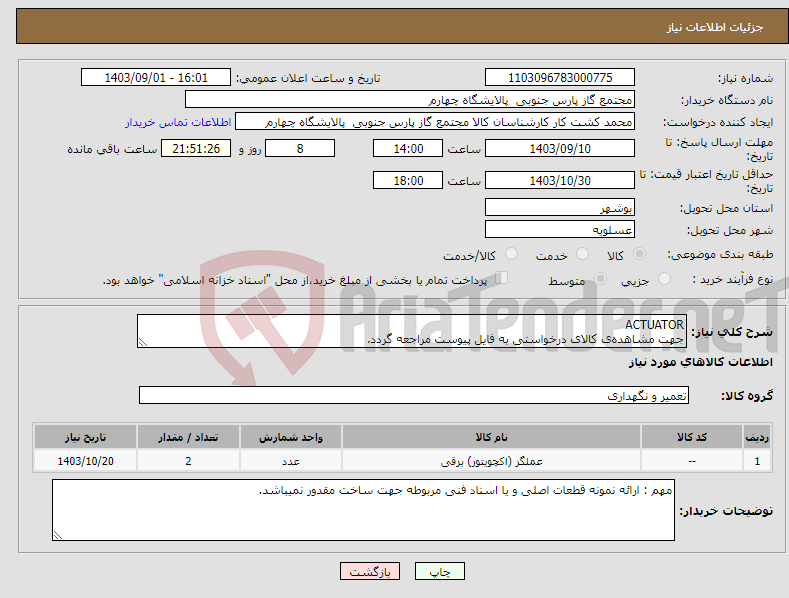This screenshot has width=789, height=598.
Task: Click the جزئیات اطلاعات نیاز page header
Action: 715,27
